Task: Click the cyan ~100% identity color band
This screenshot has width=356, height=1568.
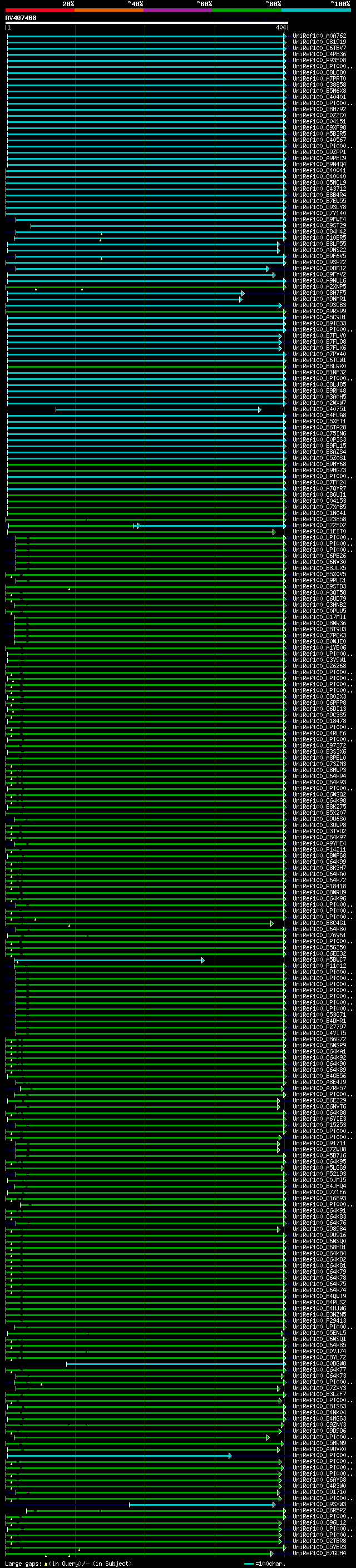Action: [317, 10]
